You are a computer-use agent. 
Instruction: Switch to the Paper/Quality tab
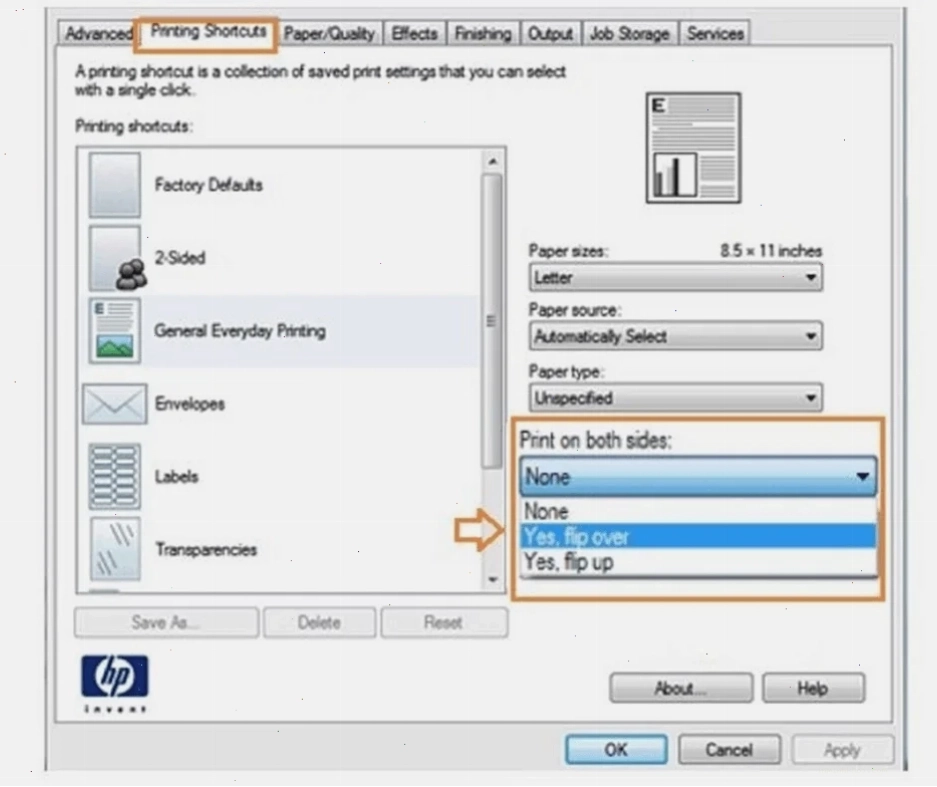click(x=329, y=33)
